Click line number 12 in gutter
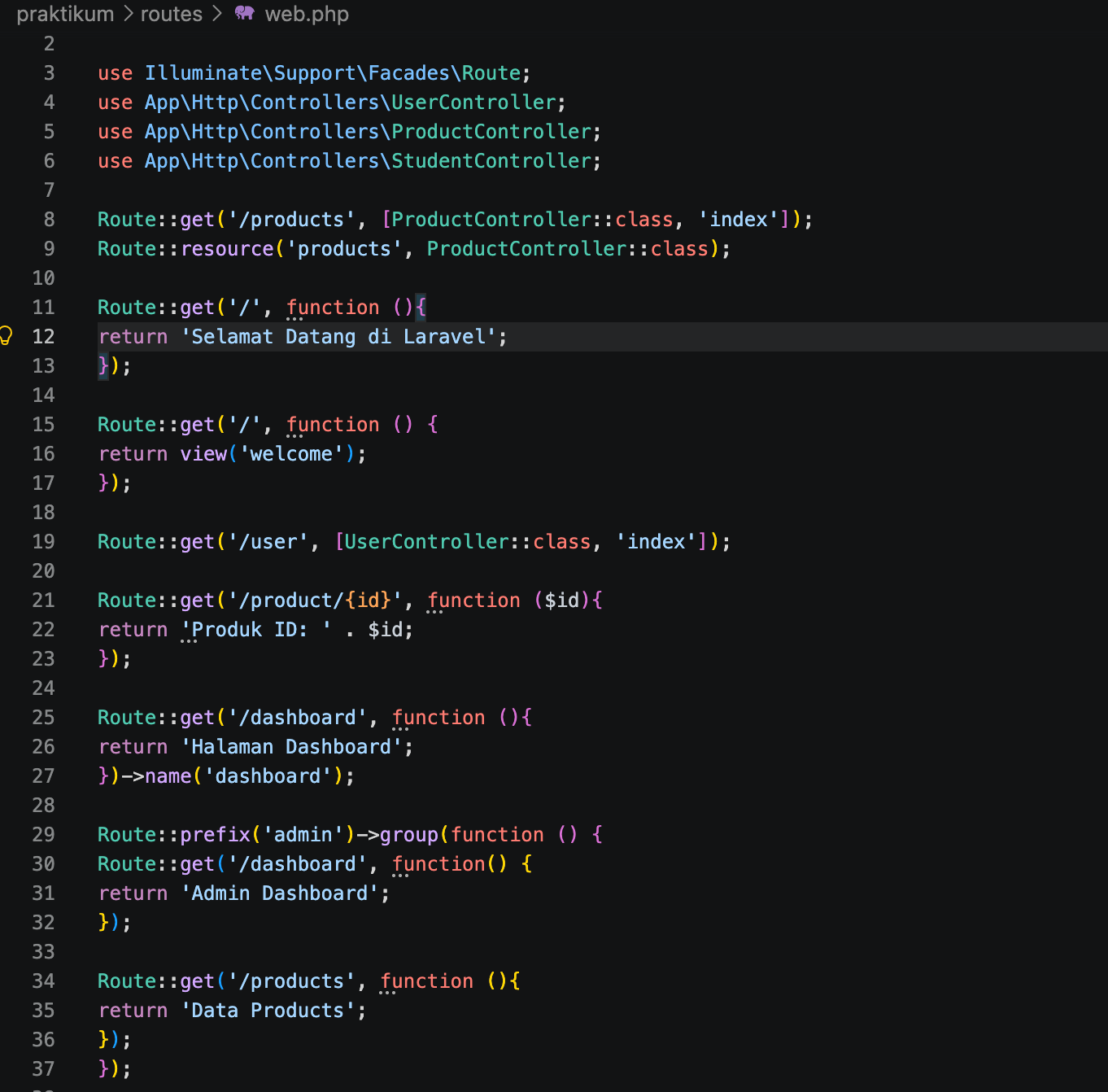The height and width of the screenshot is (1092, 1108). click(43, 336)
